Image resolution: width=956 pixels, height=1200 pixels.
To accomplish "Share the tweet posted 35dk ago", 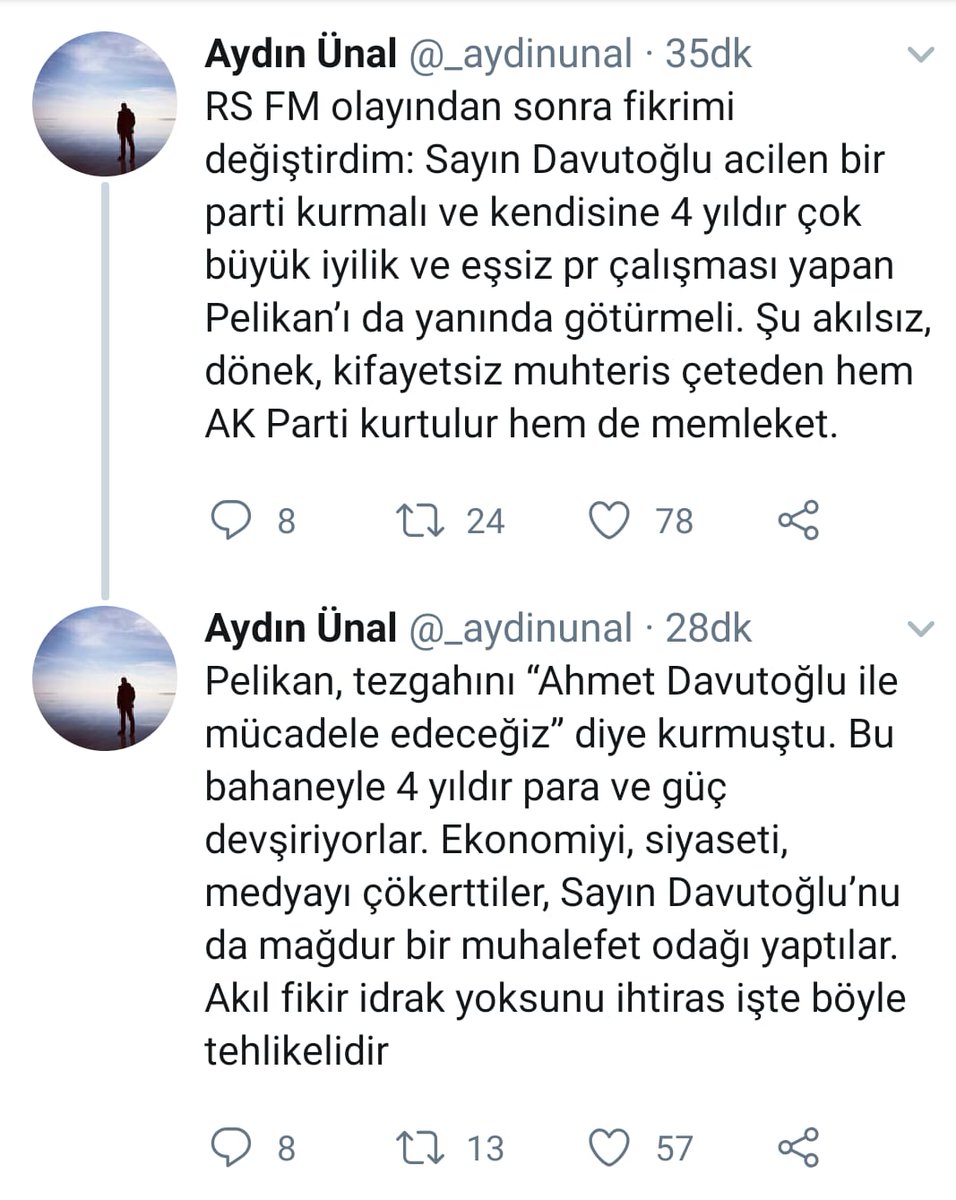I will 799,521.
